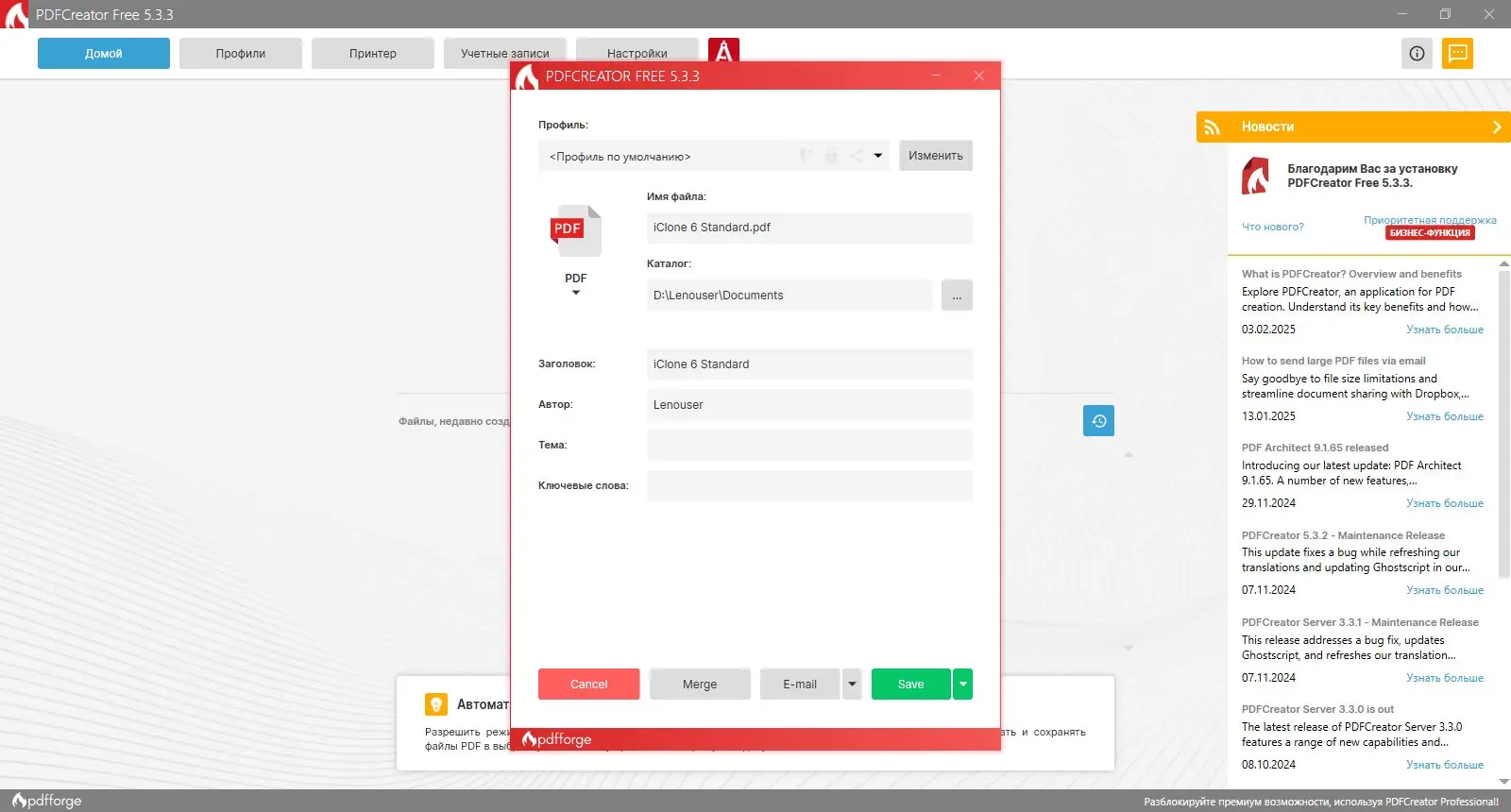Click the What is PDFCreator? news headline
This screenshot has height=812, width=1511.
click(1351, 274)
